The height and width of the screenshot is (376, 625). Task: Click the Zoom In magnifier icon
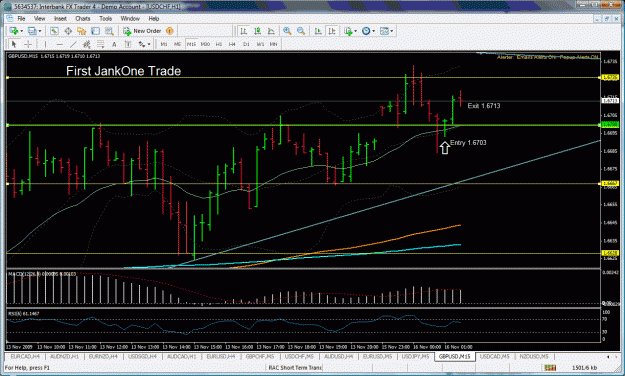click(287, 31)
